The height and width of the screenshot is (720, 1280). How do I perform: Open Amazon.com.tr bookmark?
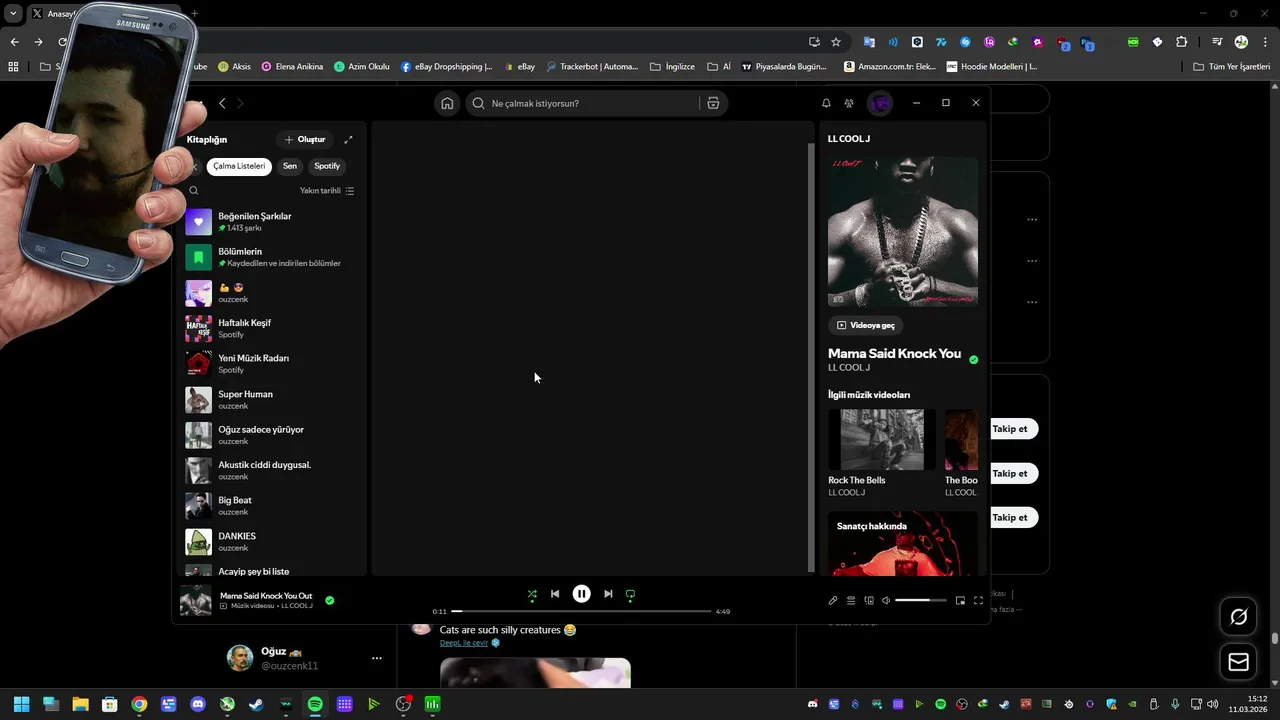coord(890,67)
